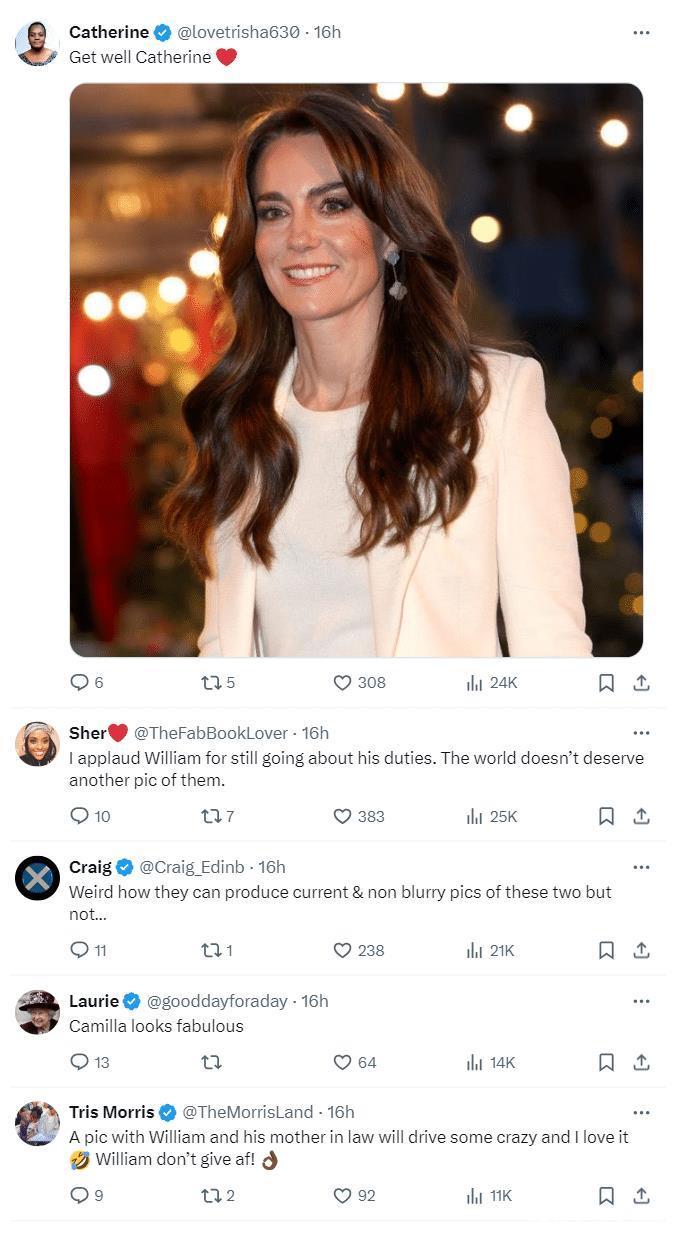The height and width of the screenshot is (1235, 676).
Task: Open Tris Morris's profile name link
Action: point(111,1112)
